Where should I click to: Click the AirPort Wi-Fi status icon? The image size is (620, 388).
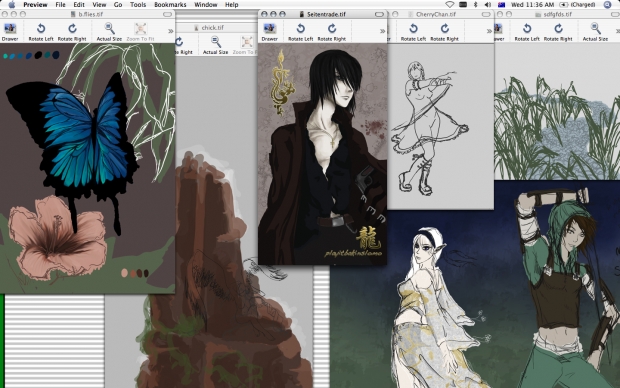tap(450, 5)
